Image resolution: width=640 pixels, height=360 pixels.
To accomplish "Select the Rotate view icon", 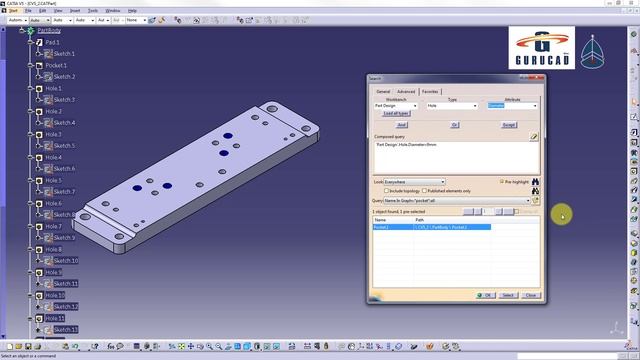I will [x=200, y=347].
